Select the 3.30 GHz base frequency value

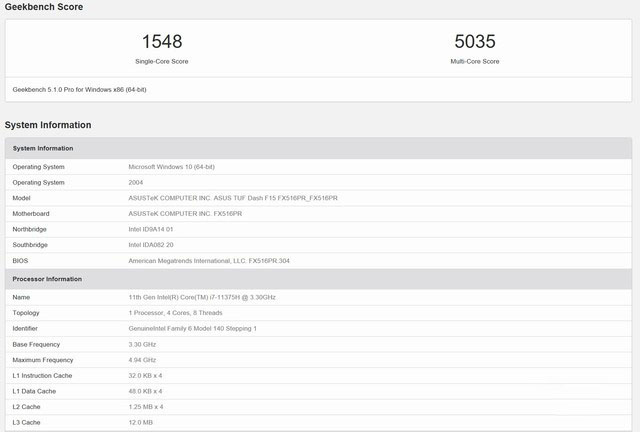[142, 344]
